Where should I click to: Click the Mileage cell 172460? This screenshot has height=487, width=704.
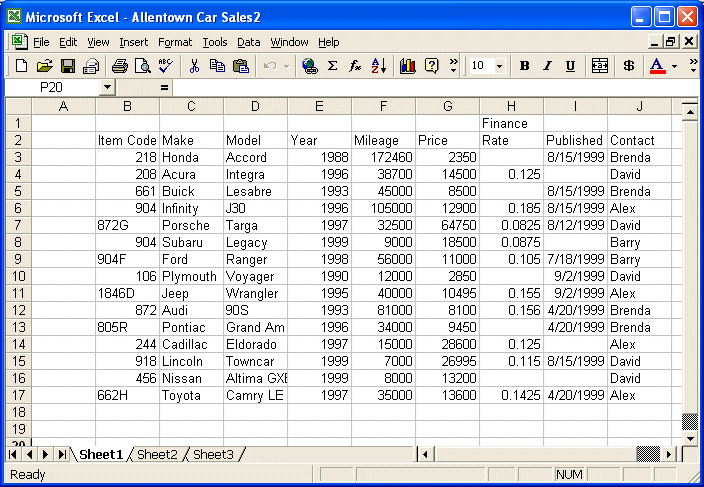383,157
